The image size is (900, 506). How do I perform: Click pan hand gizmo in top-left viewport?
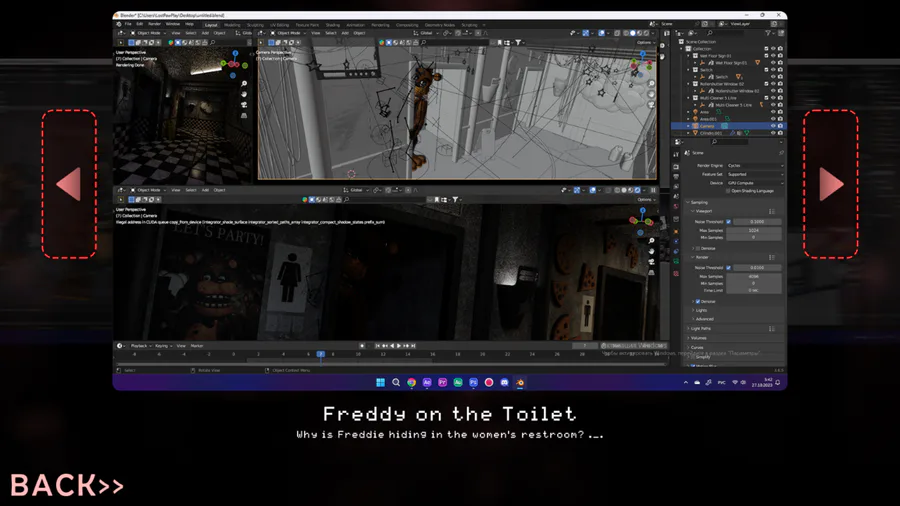pyautogui.click(x=244, y=94)
